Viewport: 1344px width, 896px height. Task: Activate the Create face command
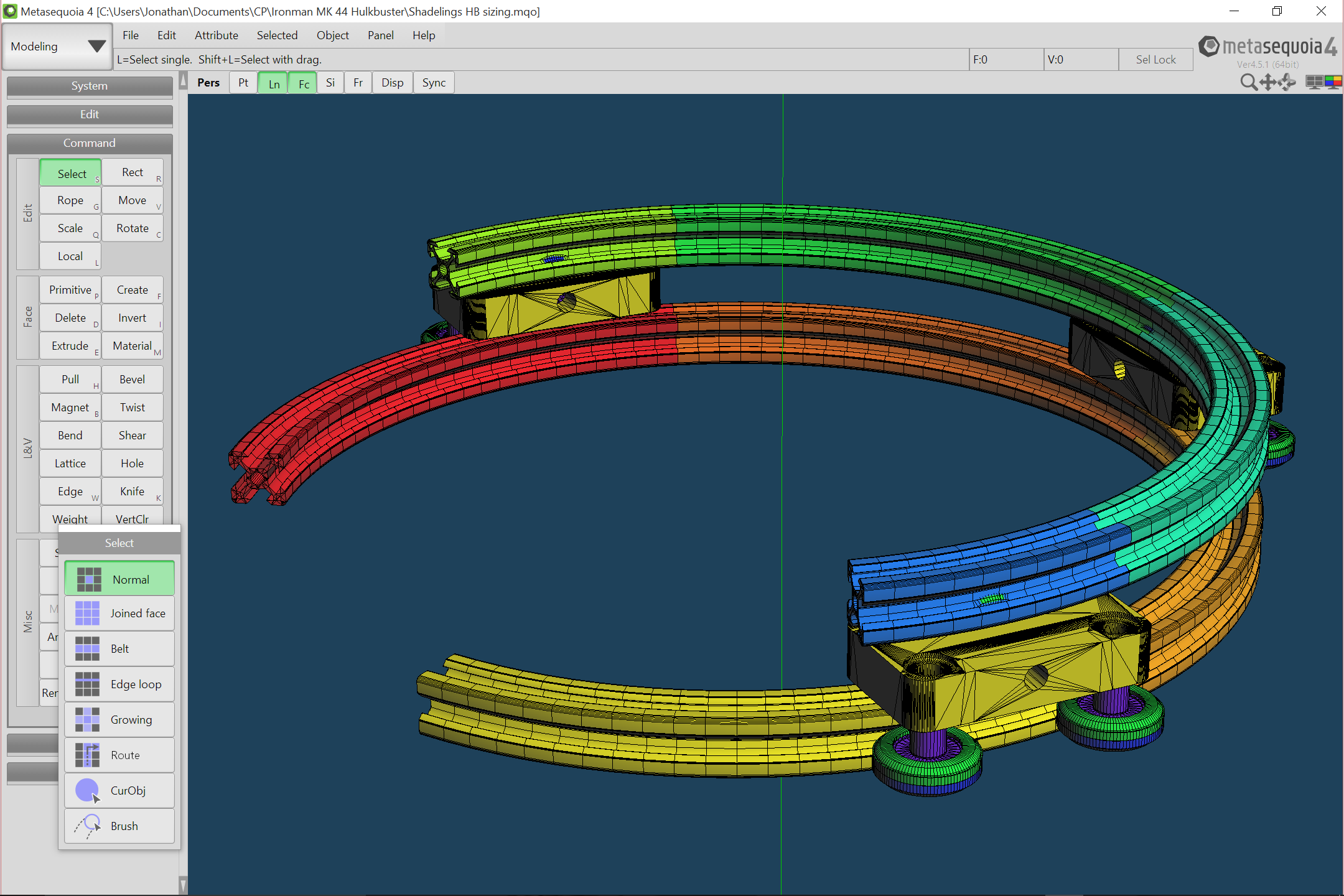[133, 290]
